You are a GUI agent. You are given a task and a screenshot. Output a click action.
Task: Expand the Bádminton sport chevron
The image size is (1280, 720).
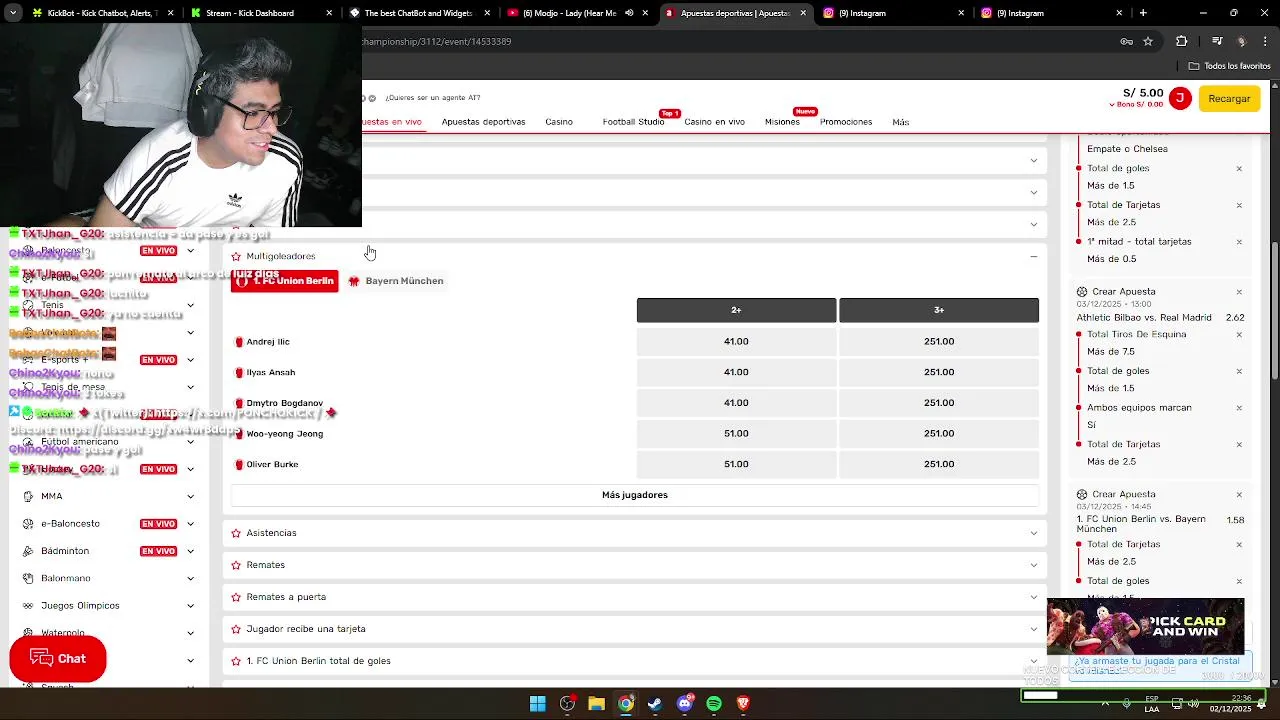click(190, 551)
